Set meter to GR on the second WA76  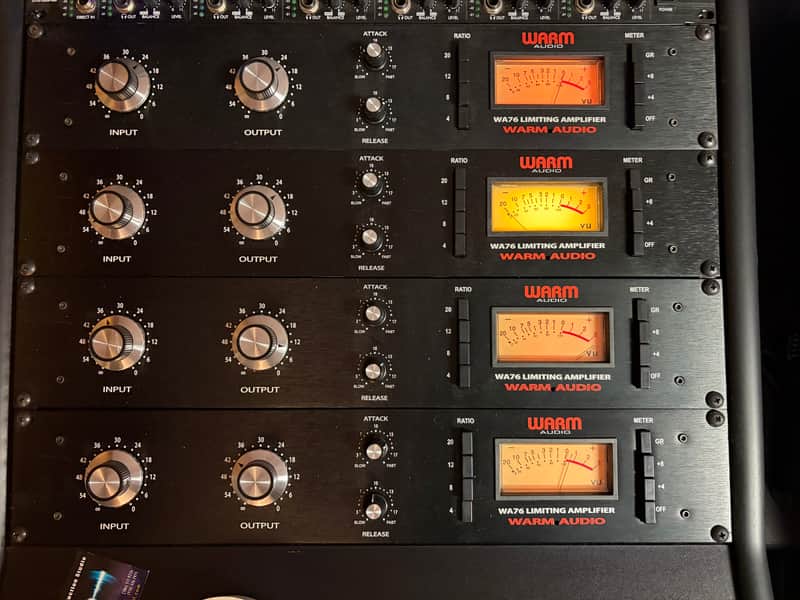(636, 180)
